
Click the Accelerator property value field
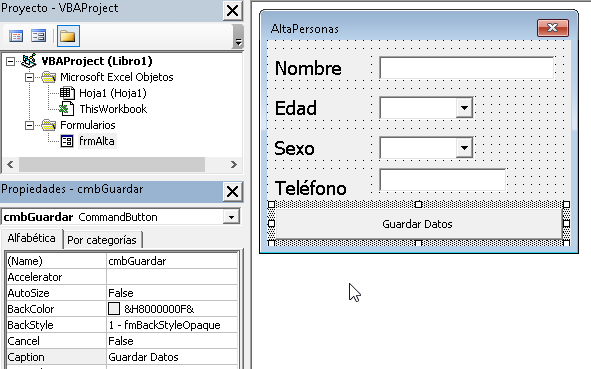[x=172, y=277]
